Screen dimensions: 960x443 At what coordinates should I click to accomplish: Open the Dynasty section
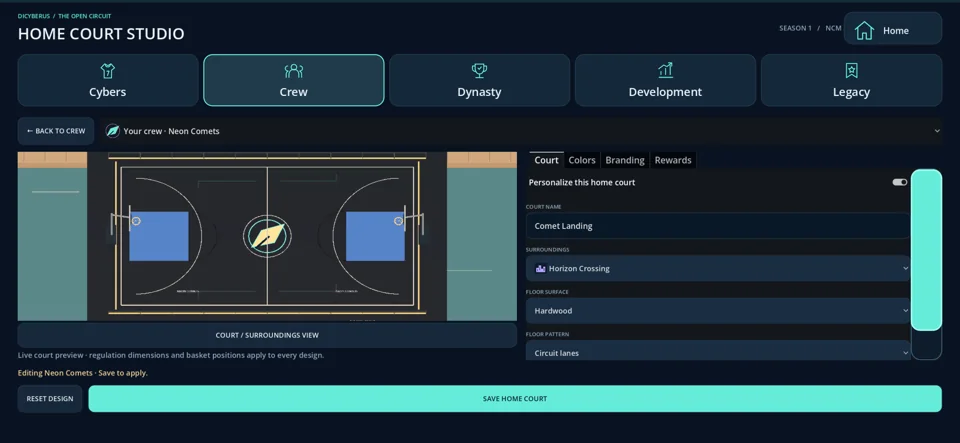(479, 80)
